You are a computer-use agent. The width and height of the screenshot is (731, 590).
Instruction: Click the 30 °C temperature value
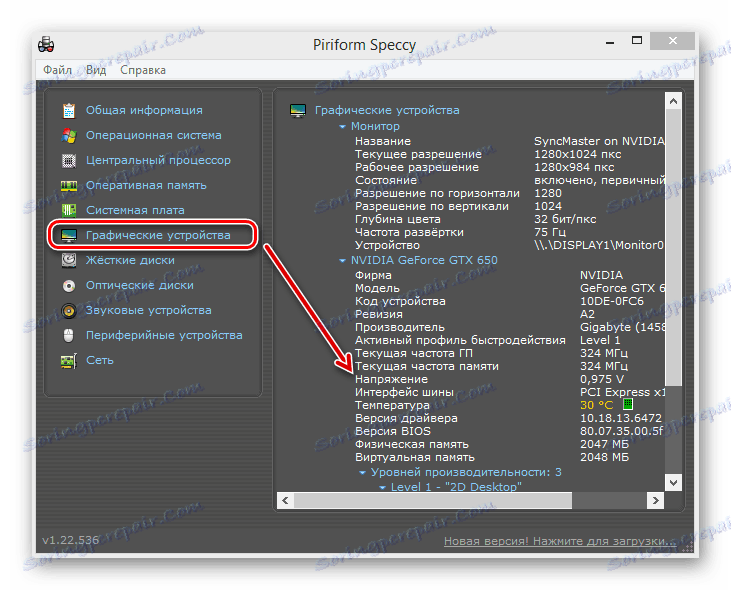(596, 405)
